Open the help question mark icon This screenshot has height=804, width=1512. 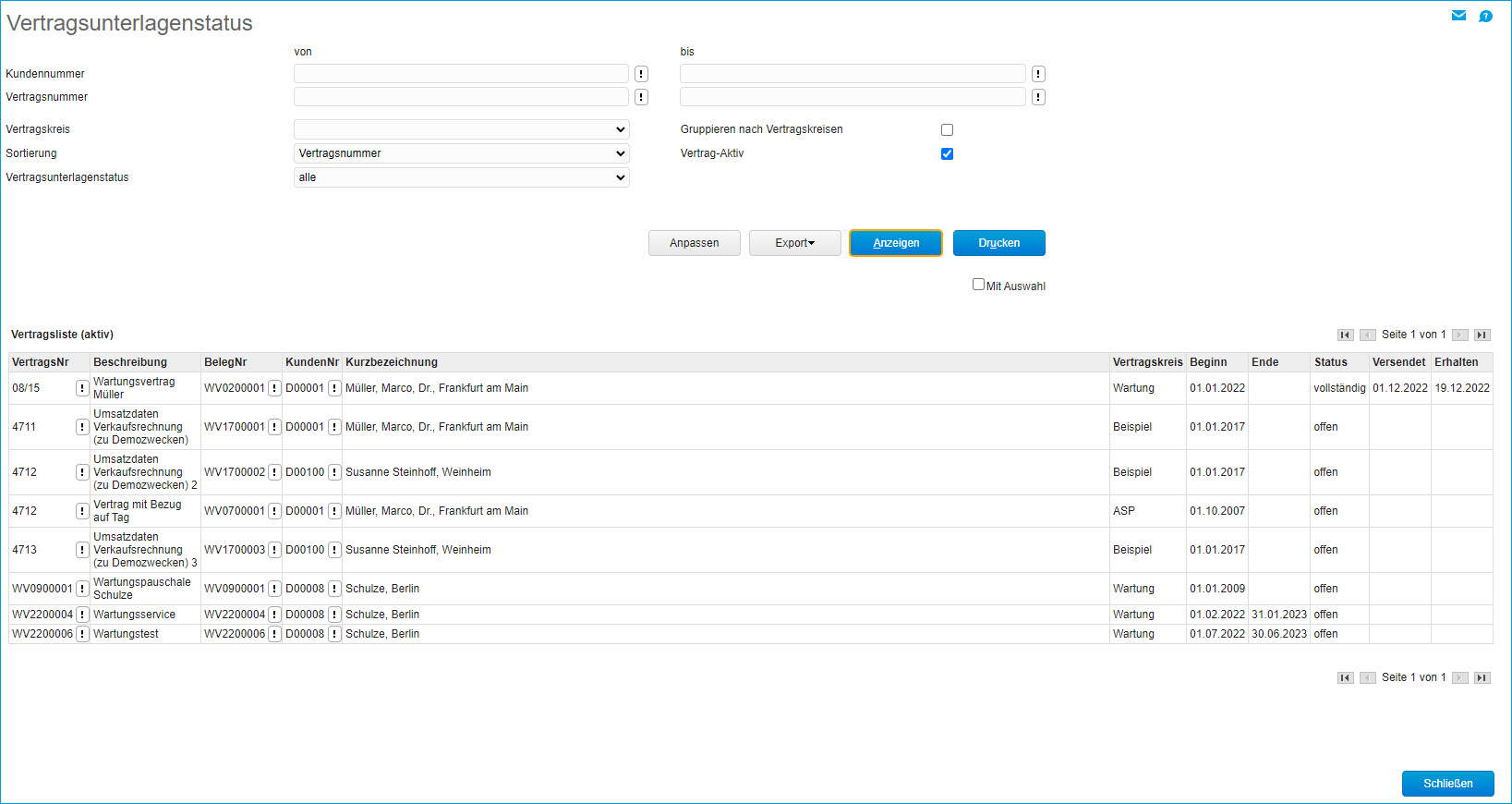click(x=1485, y=16)
